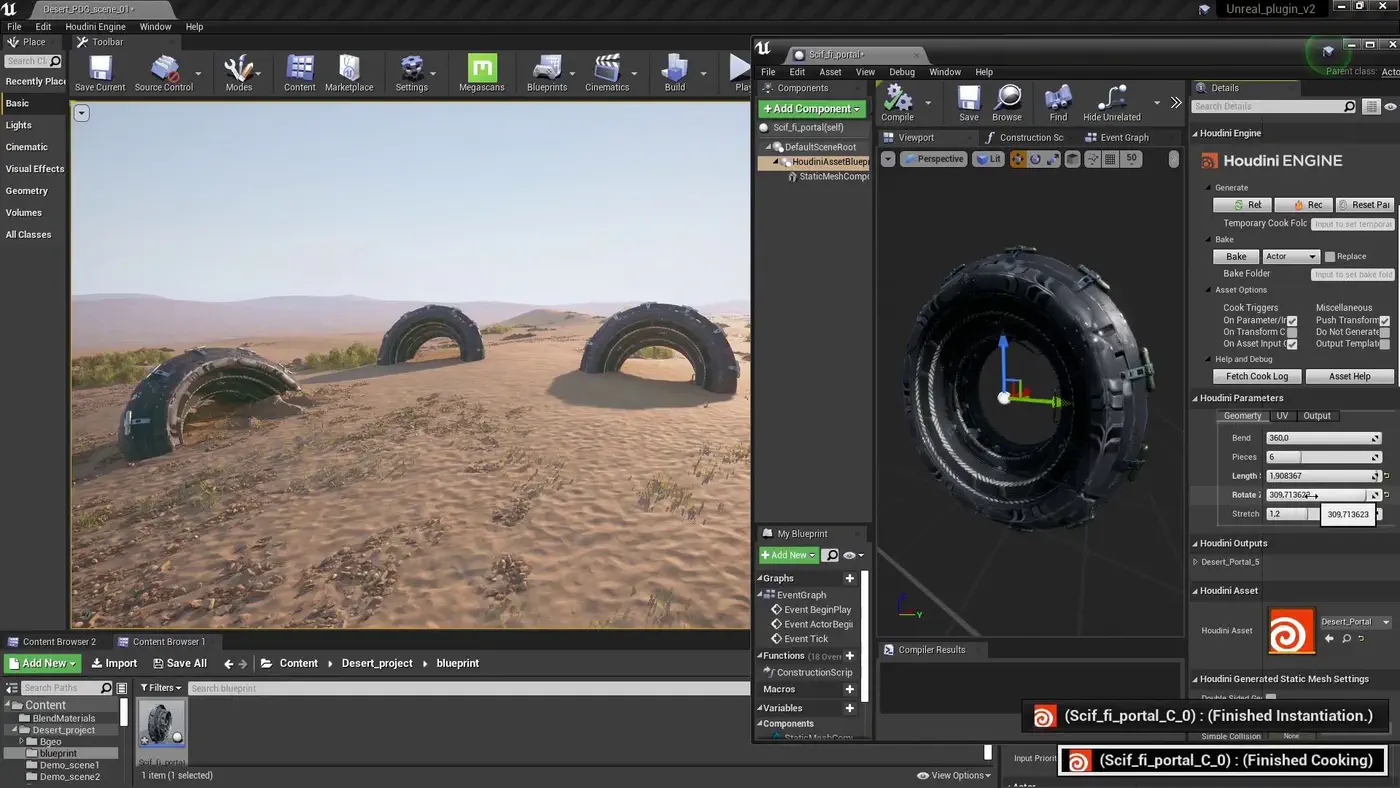Toggle the Replace bake checkbox
Screen dimensions: 1400x788
tap(1330, 257)
